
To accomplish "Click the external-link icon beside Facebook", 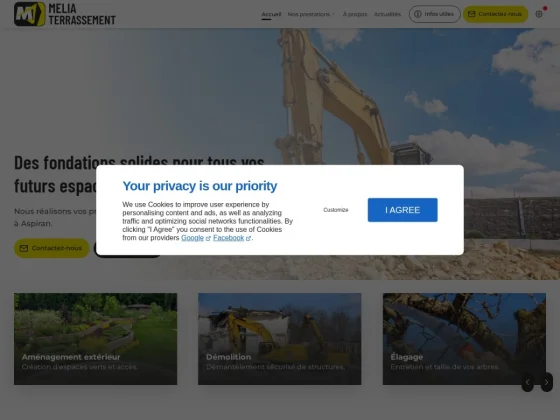I will click(248, 239).
